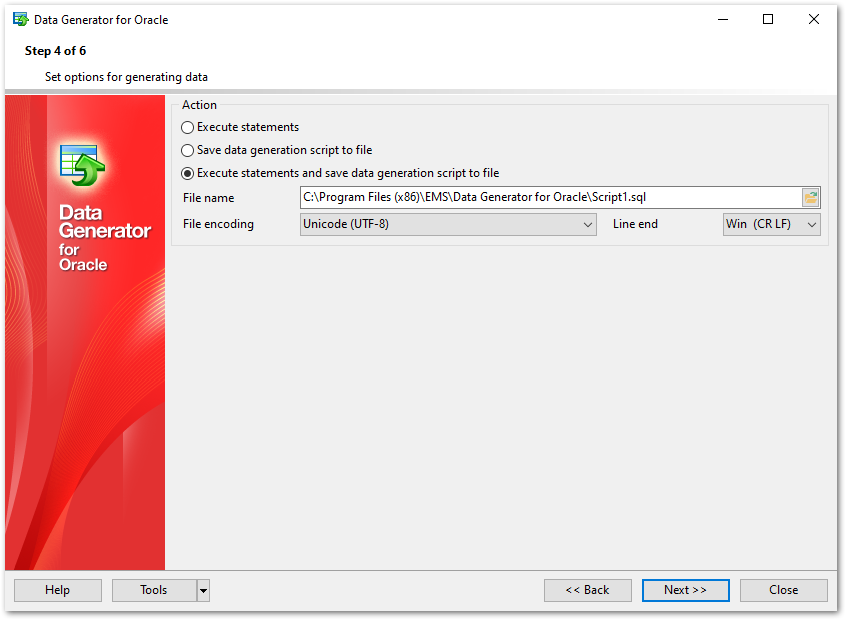This screenshot has width=846, height=620.
Task: Close the window using the title bar X
Action: [813, 19]
